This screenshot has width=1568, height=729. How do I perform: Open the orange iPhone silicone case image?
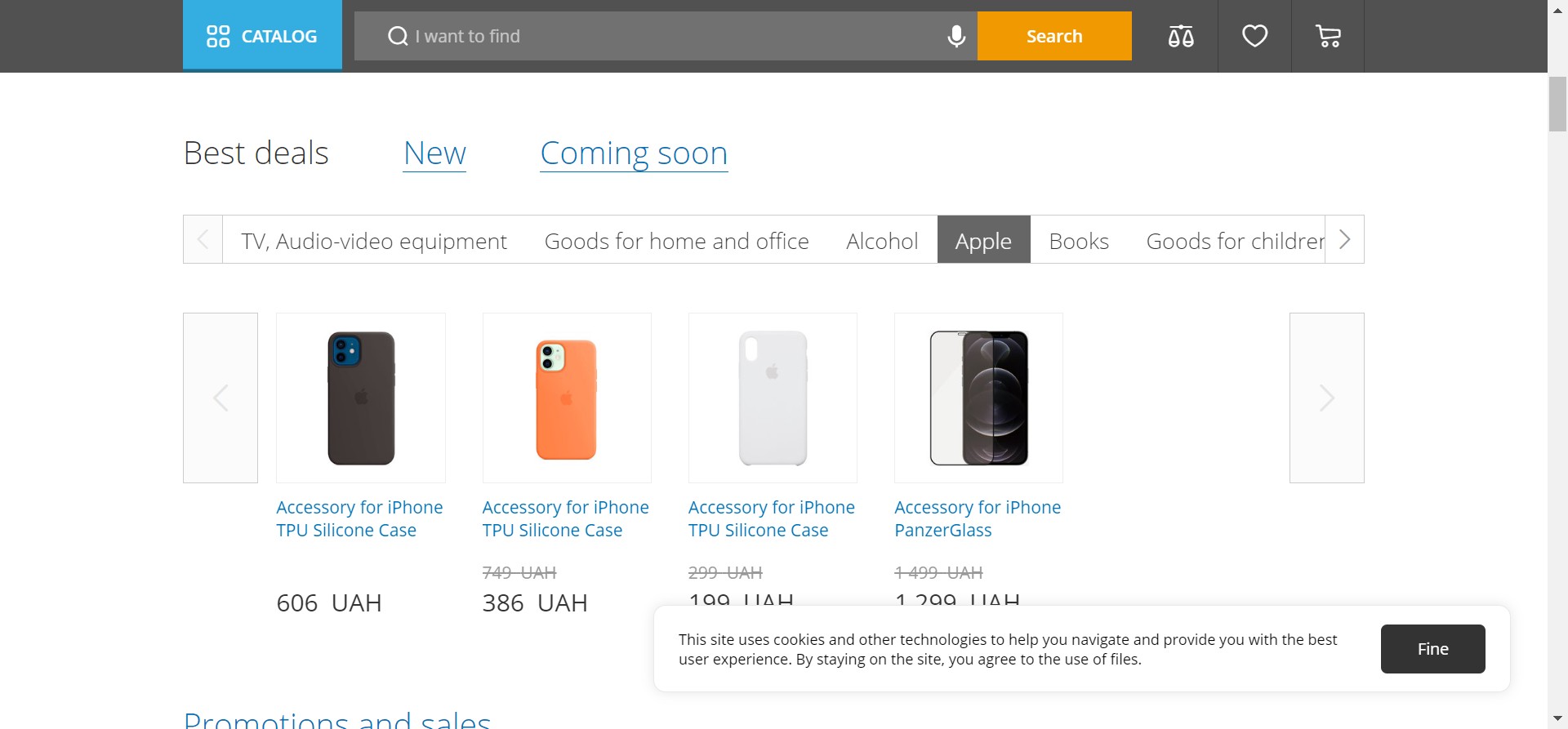(x=567, y=398)
